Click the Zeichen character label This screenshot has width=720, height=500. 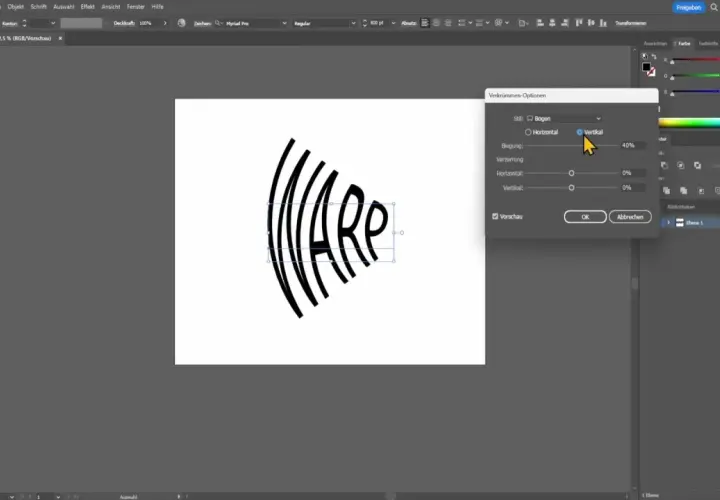[202, 23]
